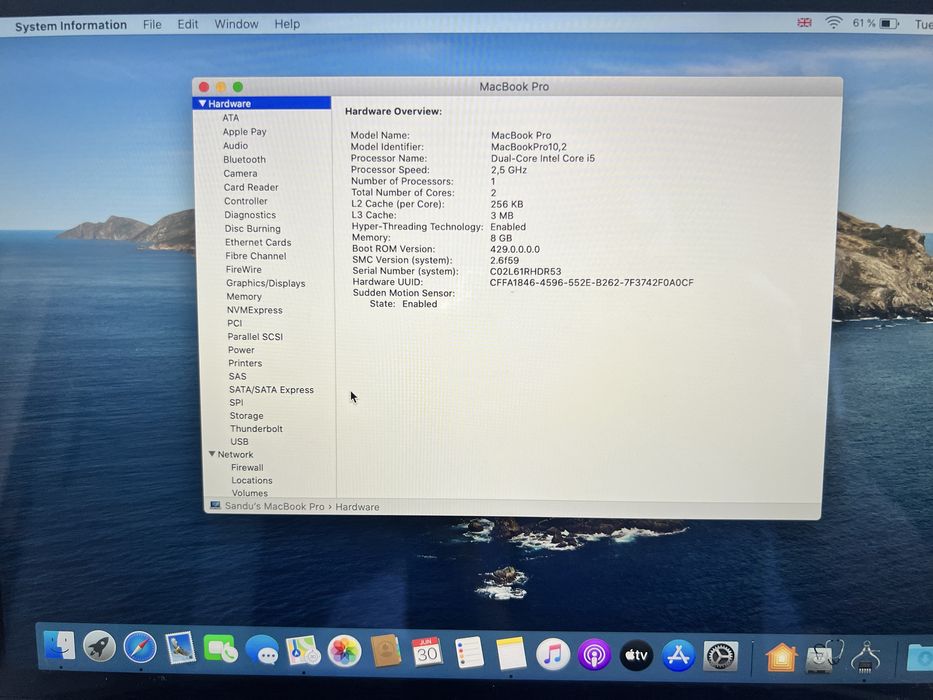Open Home app from the Dock
The height and width of the screenshot is (700, 933).
(x=781, y=658)
